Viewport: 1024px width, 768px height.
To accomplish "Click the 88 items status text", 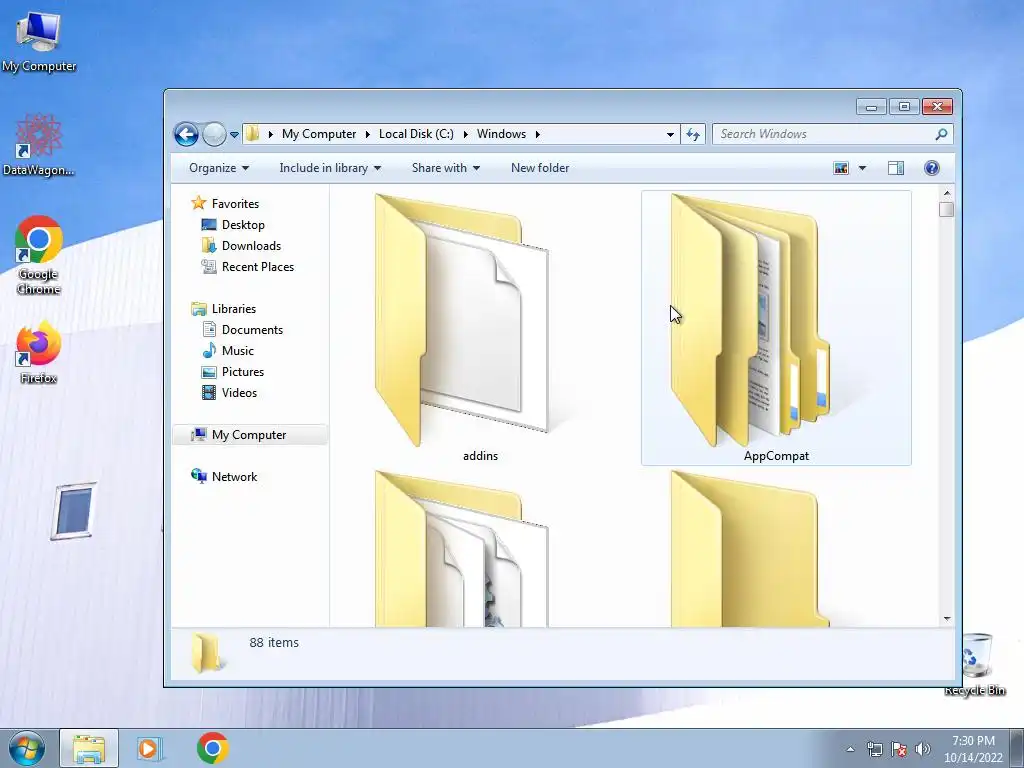I will point(274,643).
